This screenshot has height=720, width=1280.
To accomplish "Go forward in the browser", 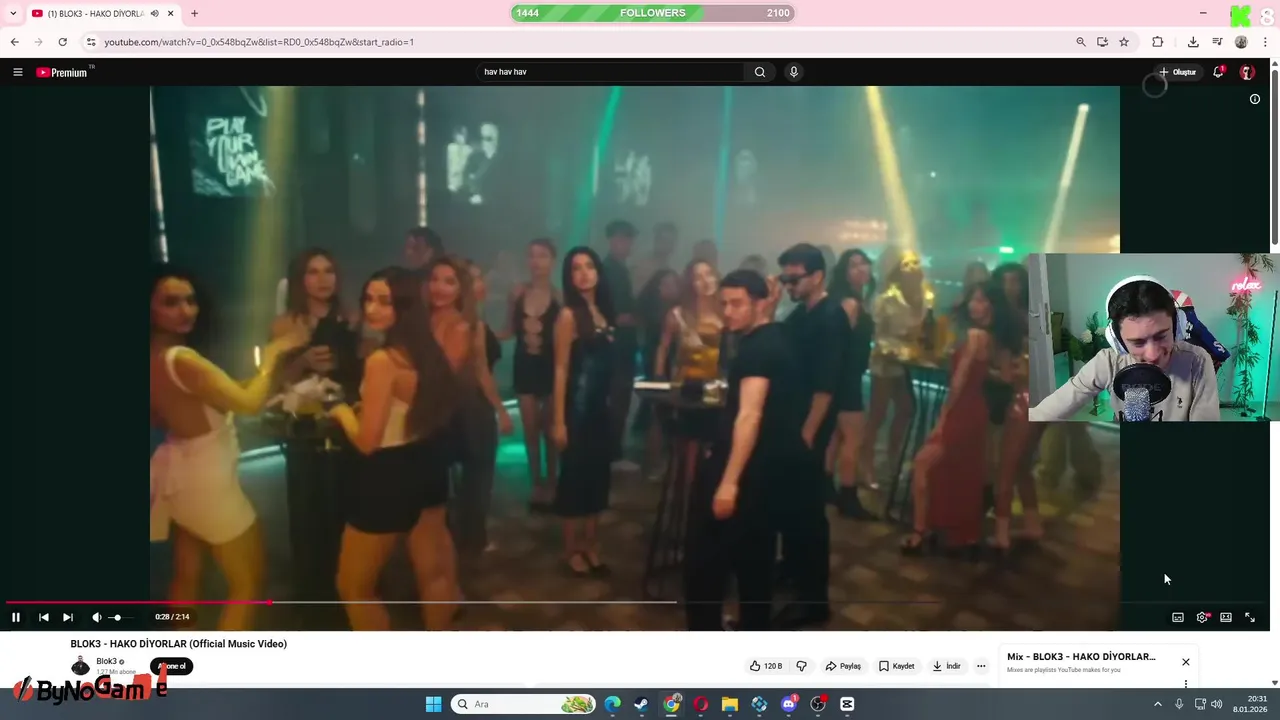I will (x=38, y=42).
